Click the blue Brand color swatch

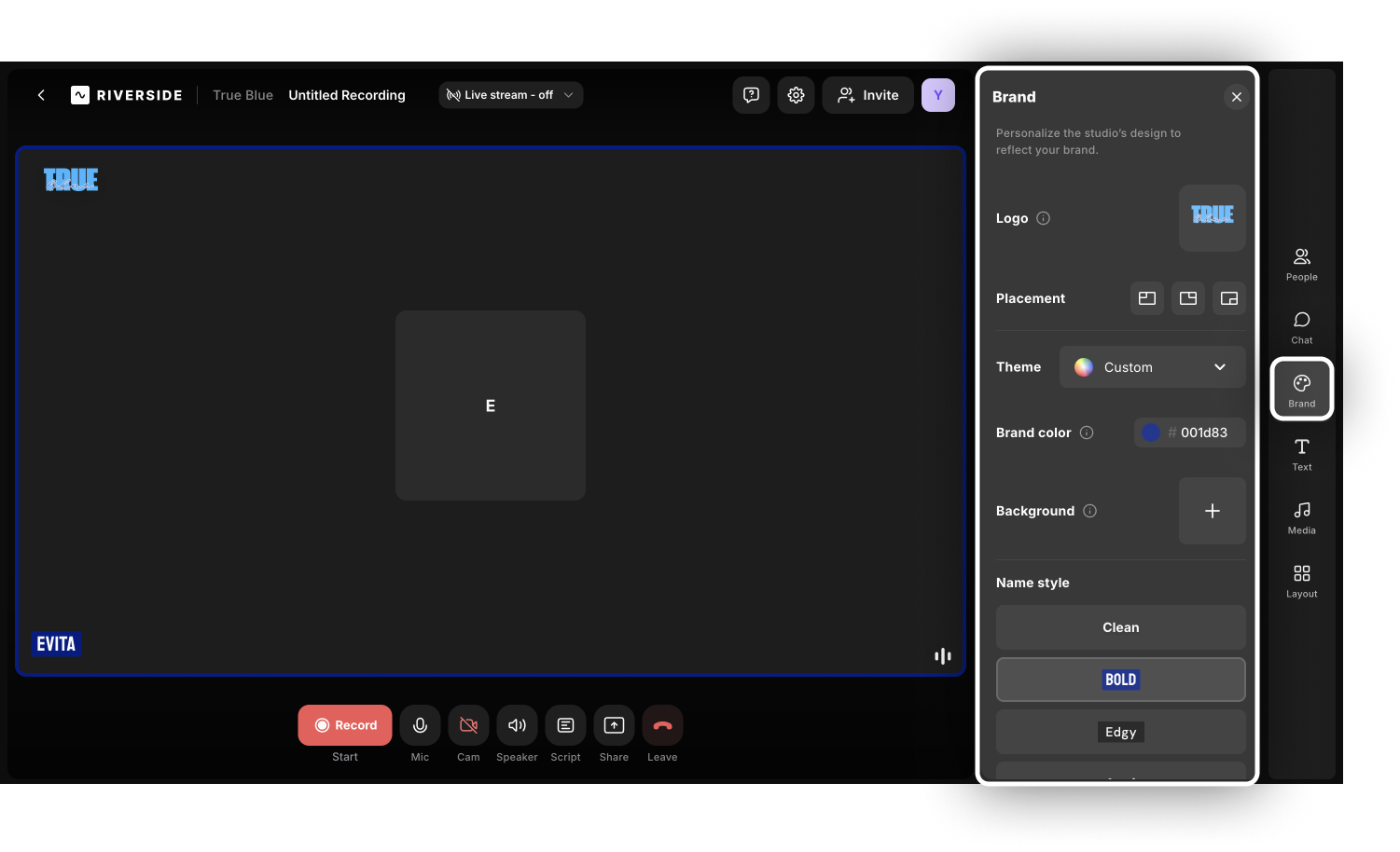point(1151,433)
